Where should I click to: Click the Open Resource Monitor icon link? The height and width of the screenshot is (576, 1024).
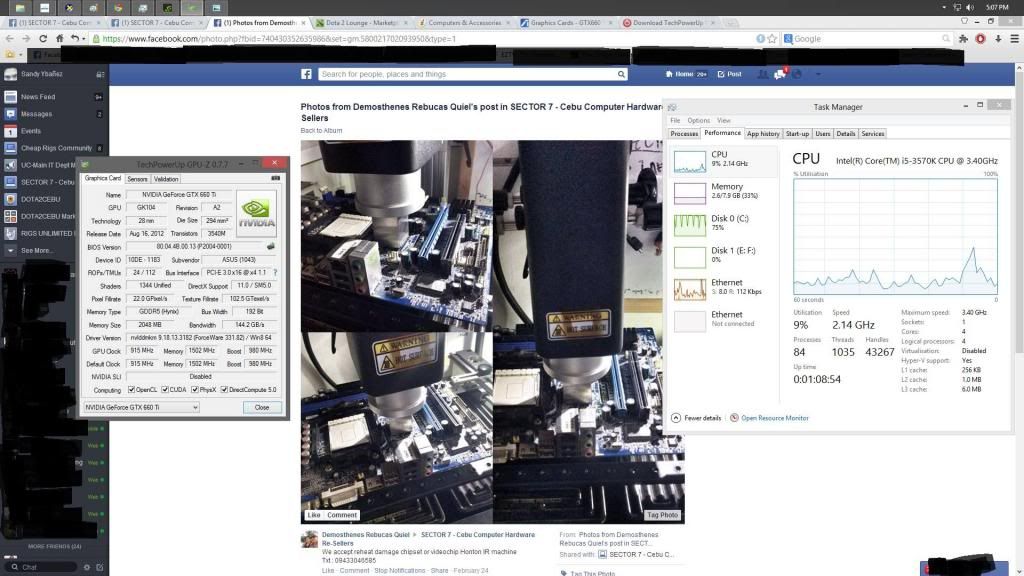coord(733,418)
